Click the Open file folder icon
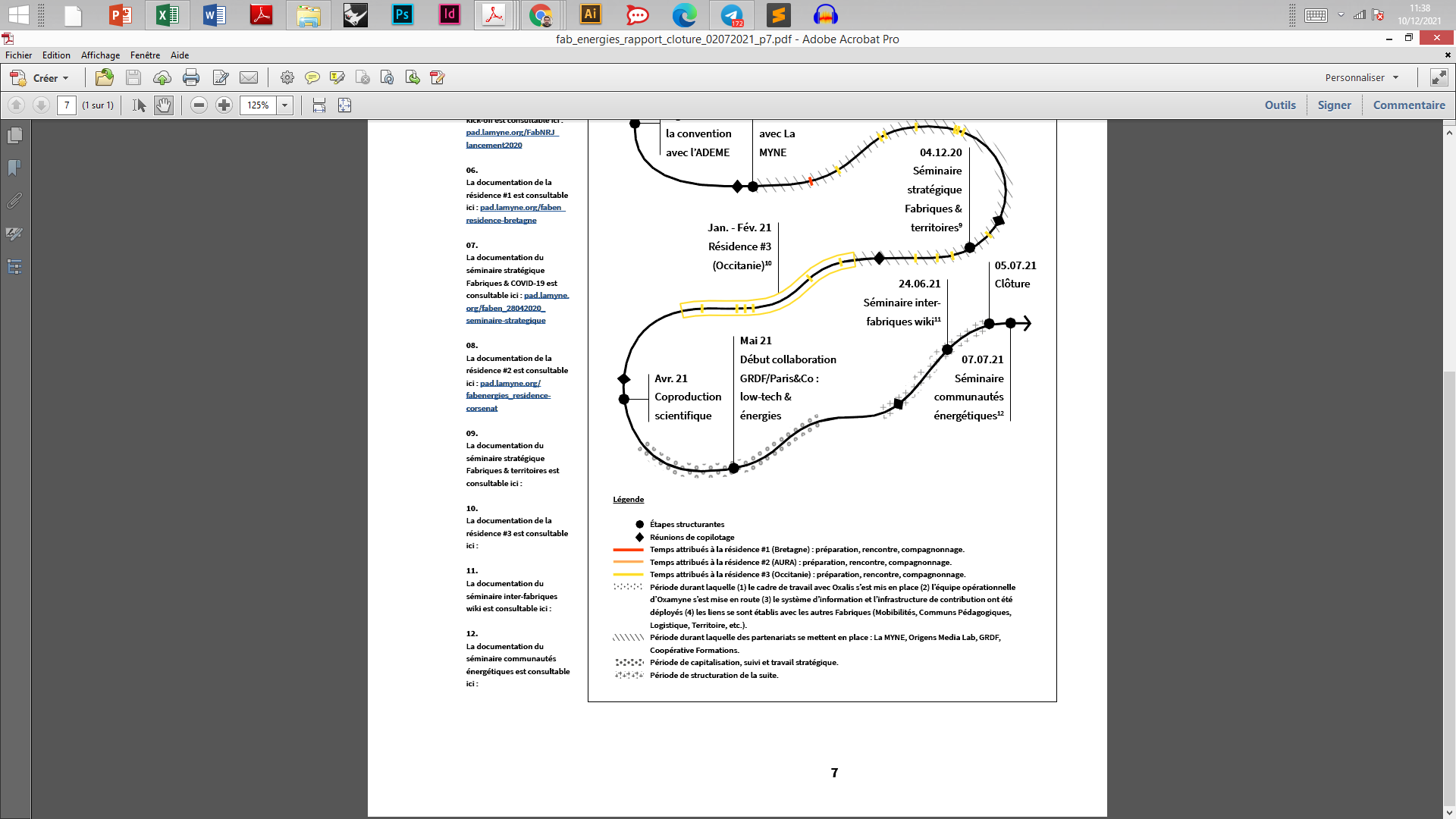The width and height of the screenshot is (1456, 819). [105, 77]
